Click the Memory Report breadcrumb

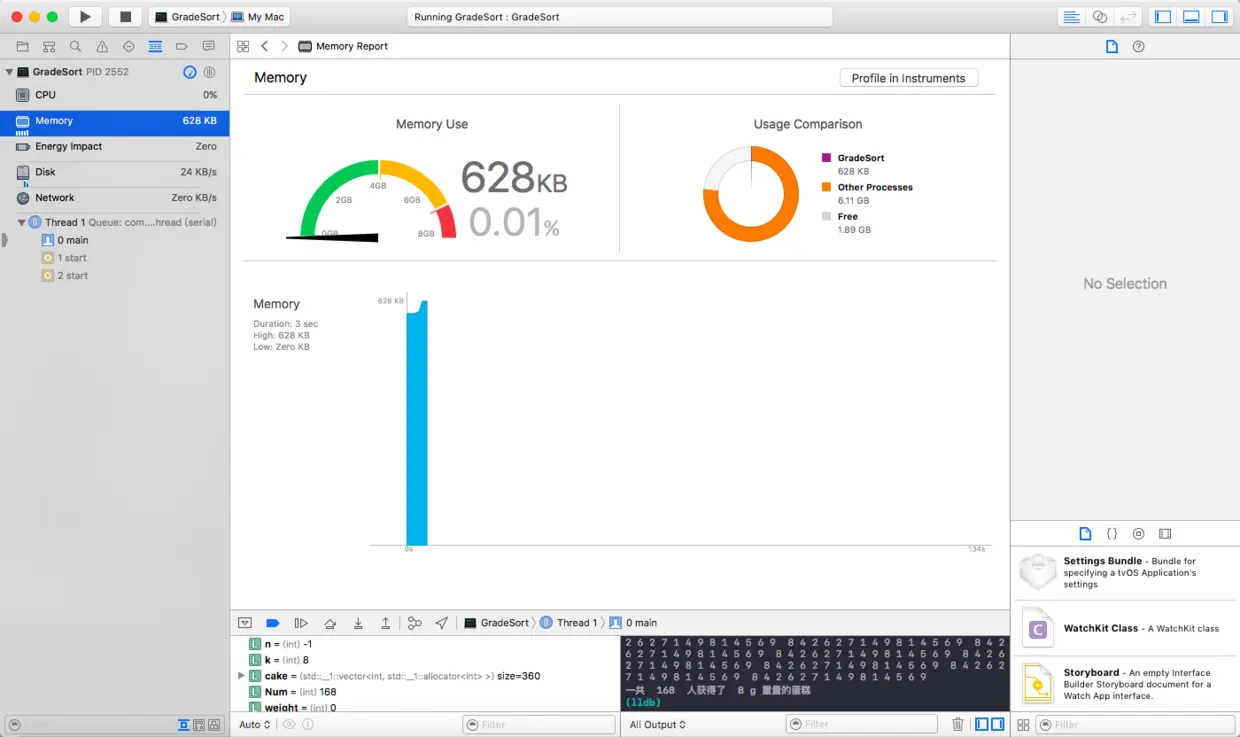point(343,46)
